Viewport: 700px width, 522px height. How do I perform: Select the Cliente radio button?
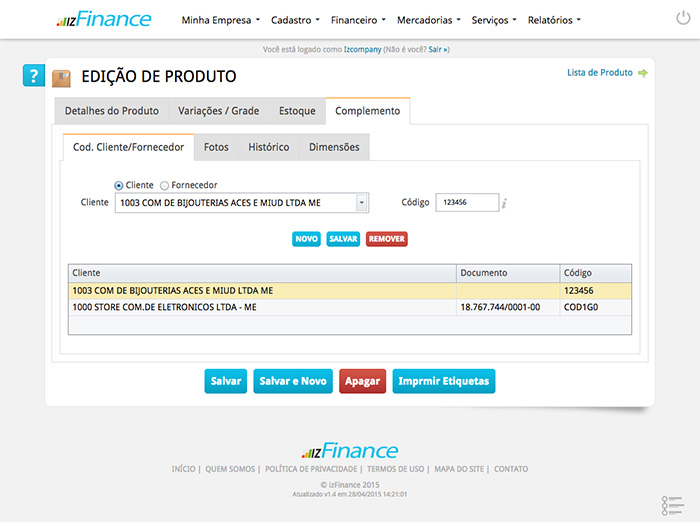point(119,185)
